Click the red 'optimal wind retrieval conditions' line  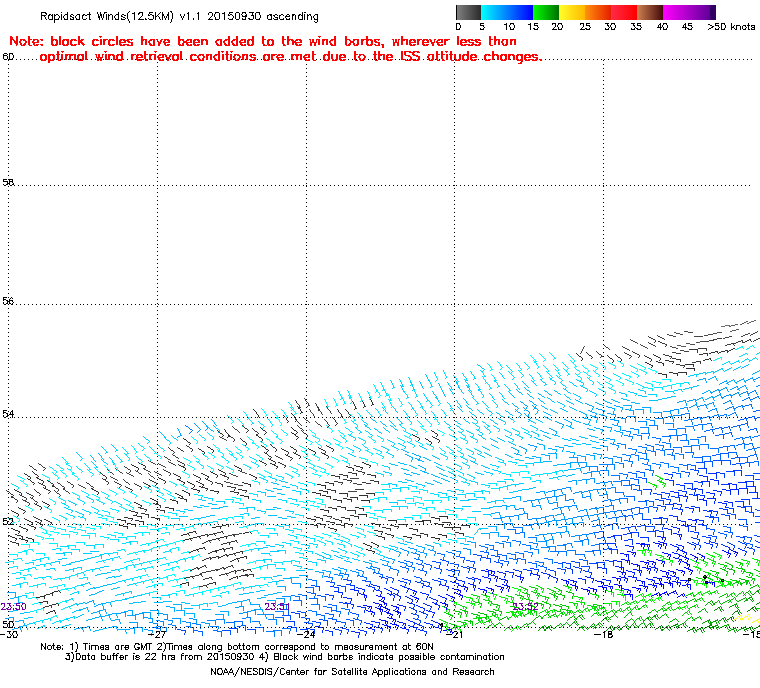click(290, 57)
